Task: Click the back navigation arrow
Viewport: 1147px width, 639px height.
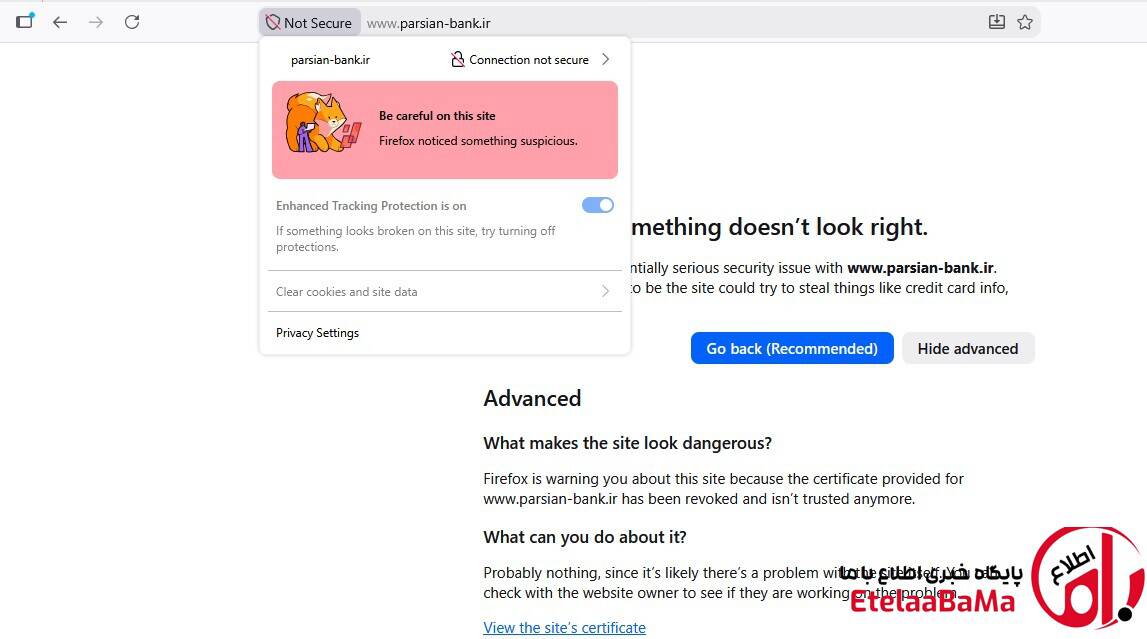Action: (60, 22)
